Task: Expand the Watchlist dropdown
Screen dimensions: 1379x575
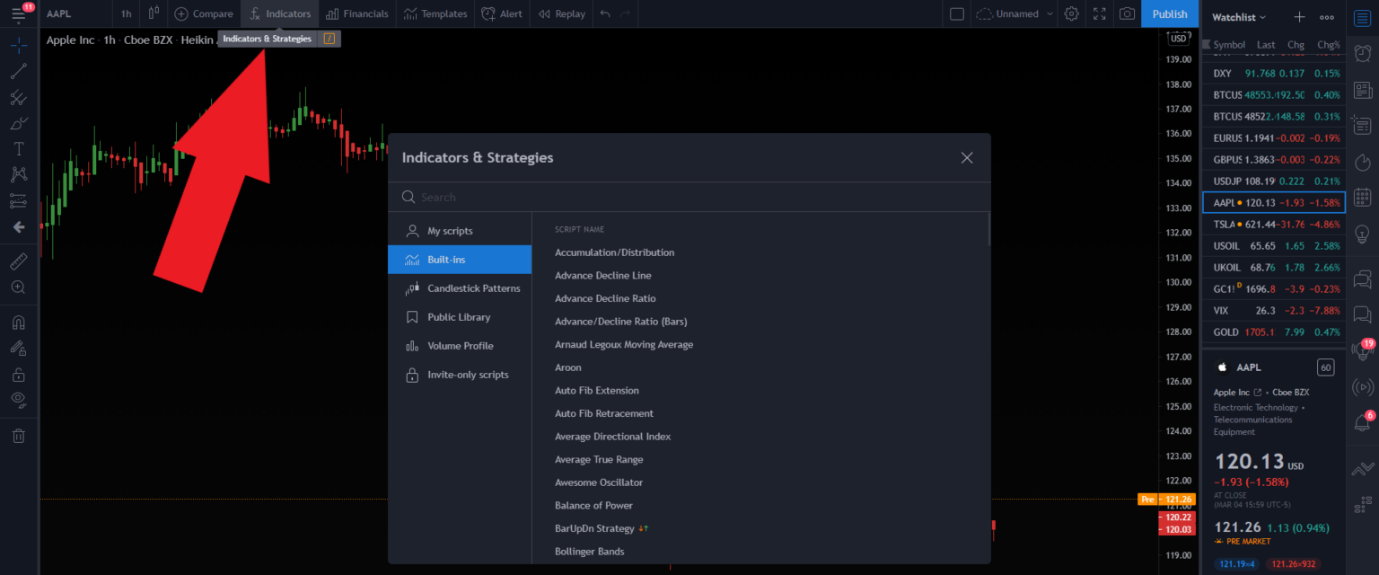Action: (x=1239, y=17)
